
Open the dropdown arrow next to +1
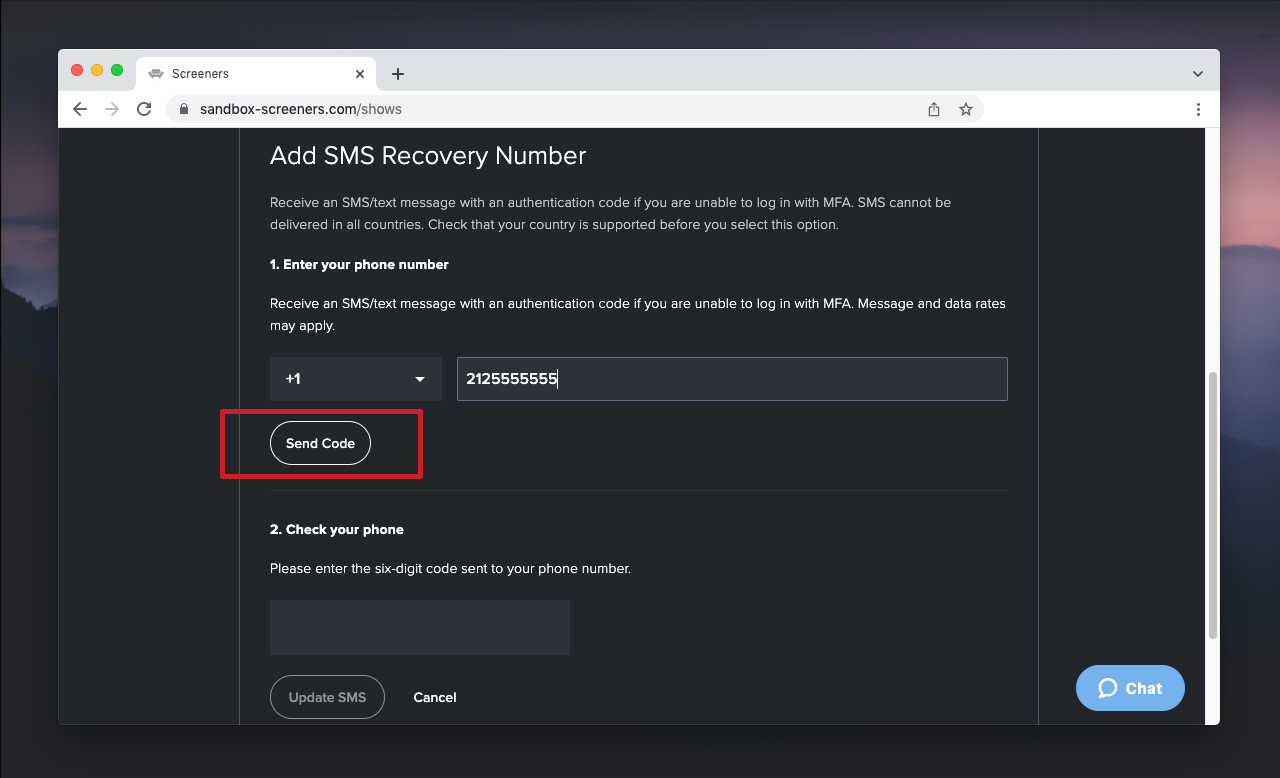[x=419, y=379]
